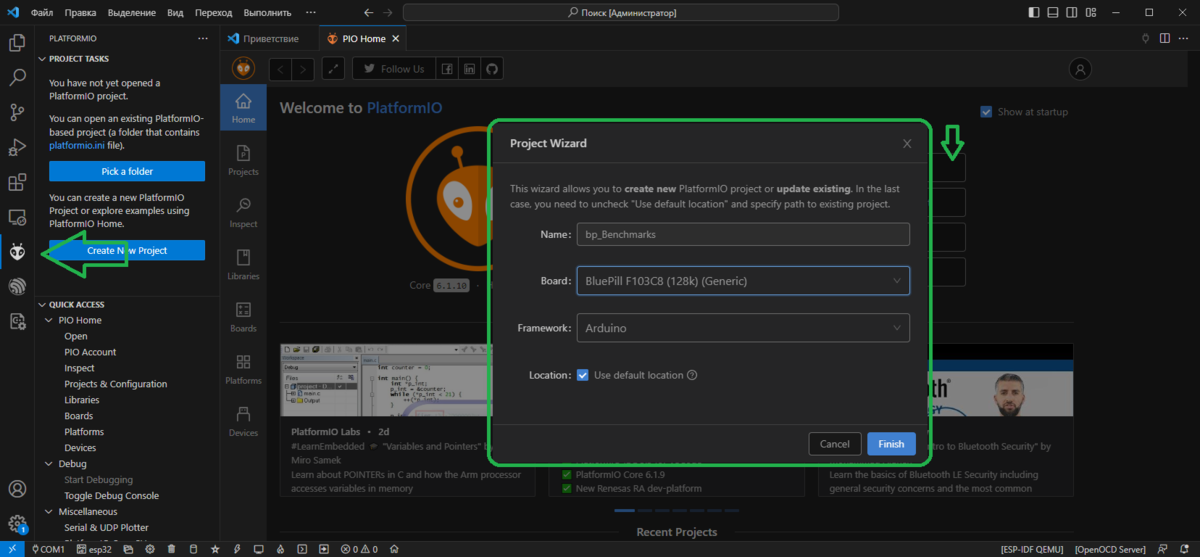Screen dimensions: 1200x557
Task: Open the Файл menu
Action: pos(42,13)
